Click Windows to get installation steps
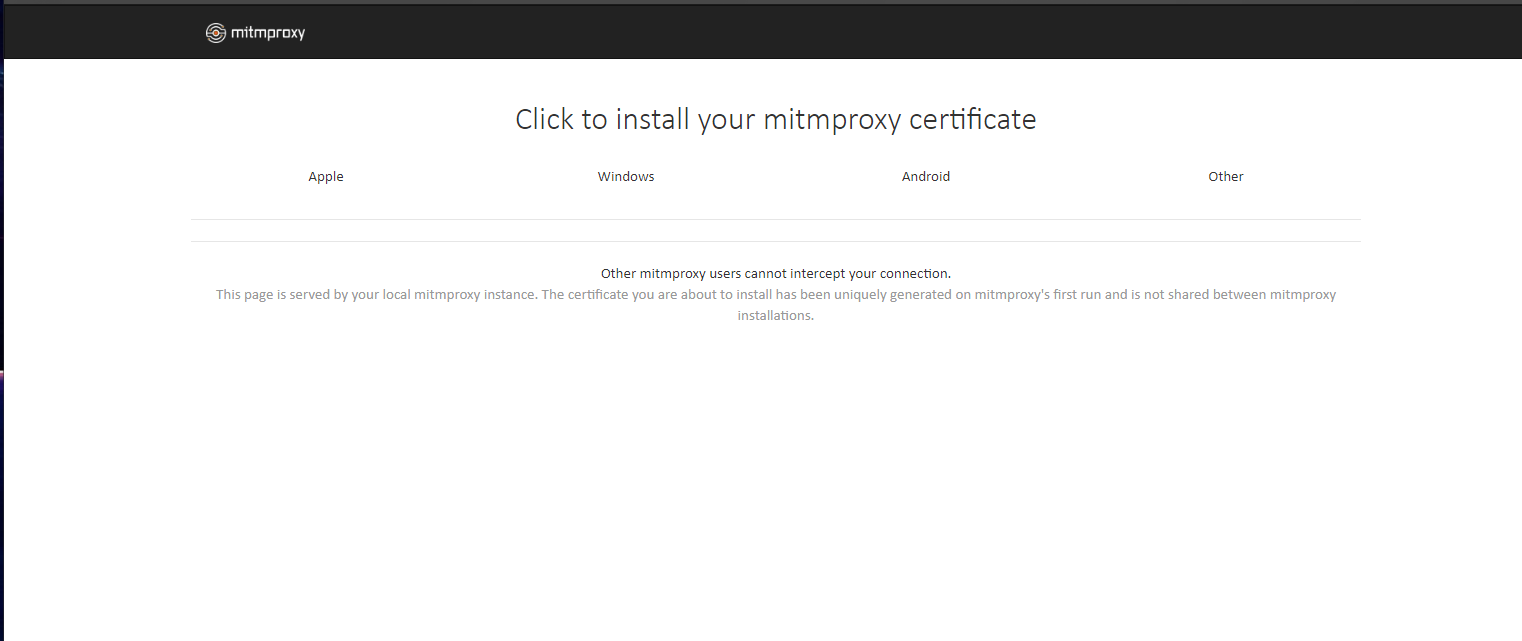This screenshot has height=641, width=1522. [626, 176]
